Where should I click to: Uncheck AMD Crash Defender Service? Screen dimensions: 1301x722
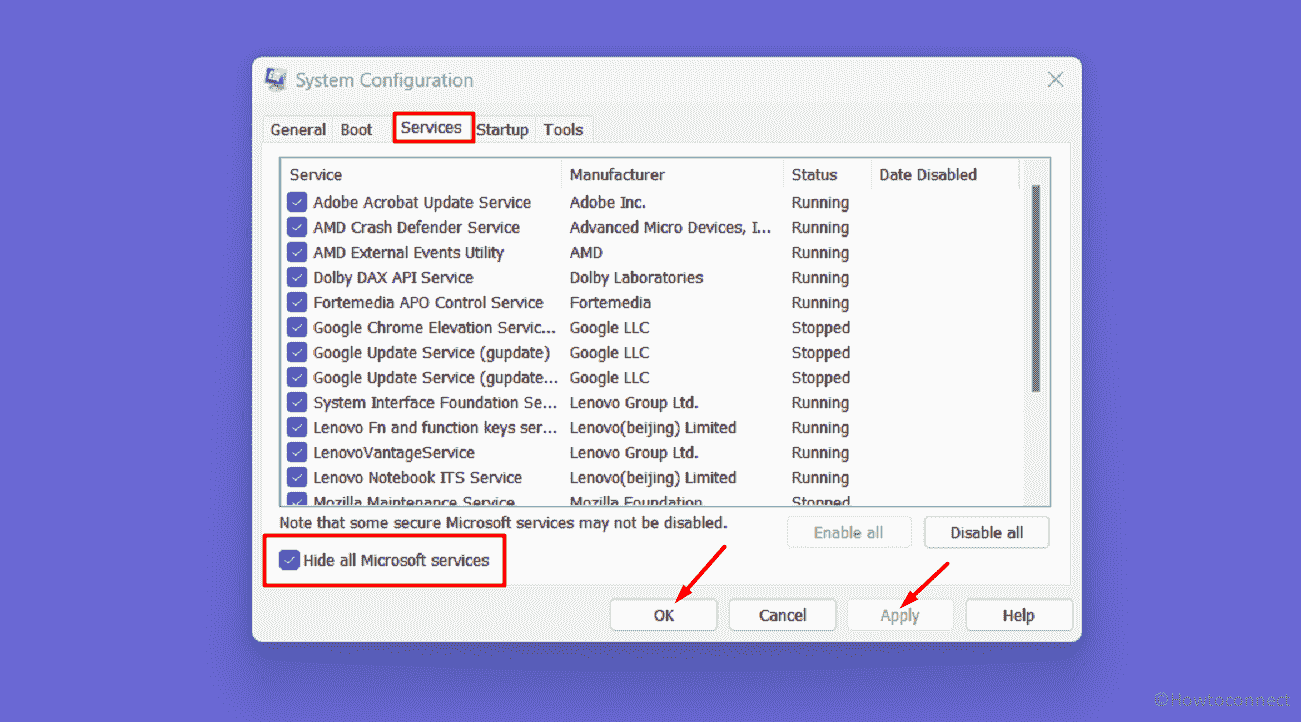click(x=297, y=227)
